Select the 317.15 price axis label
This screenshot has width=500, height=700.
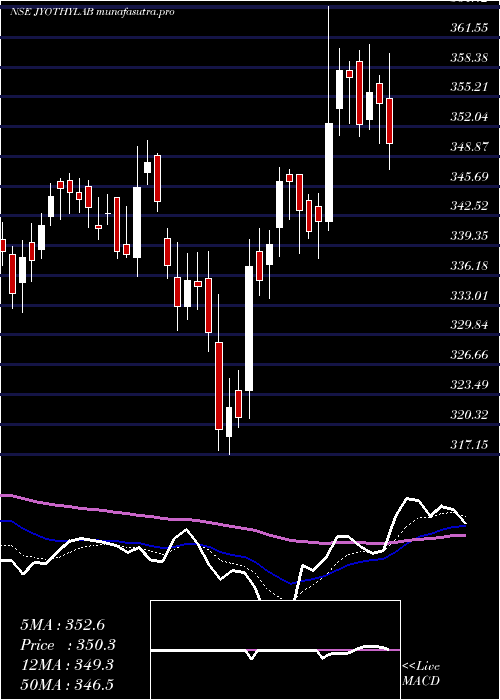point(468,445)
